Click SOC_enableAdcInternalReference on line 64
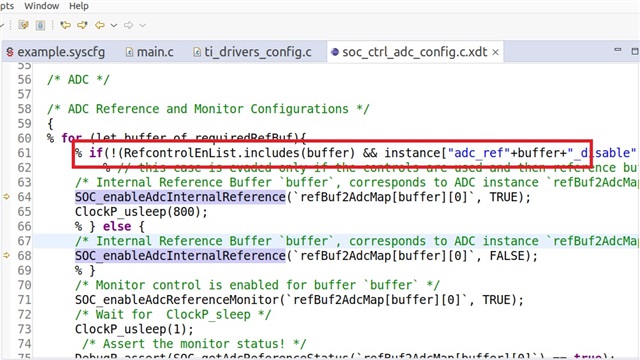This screenshot has height=360, width=640. point(180,197)
